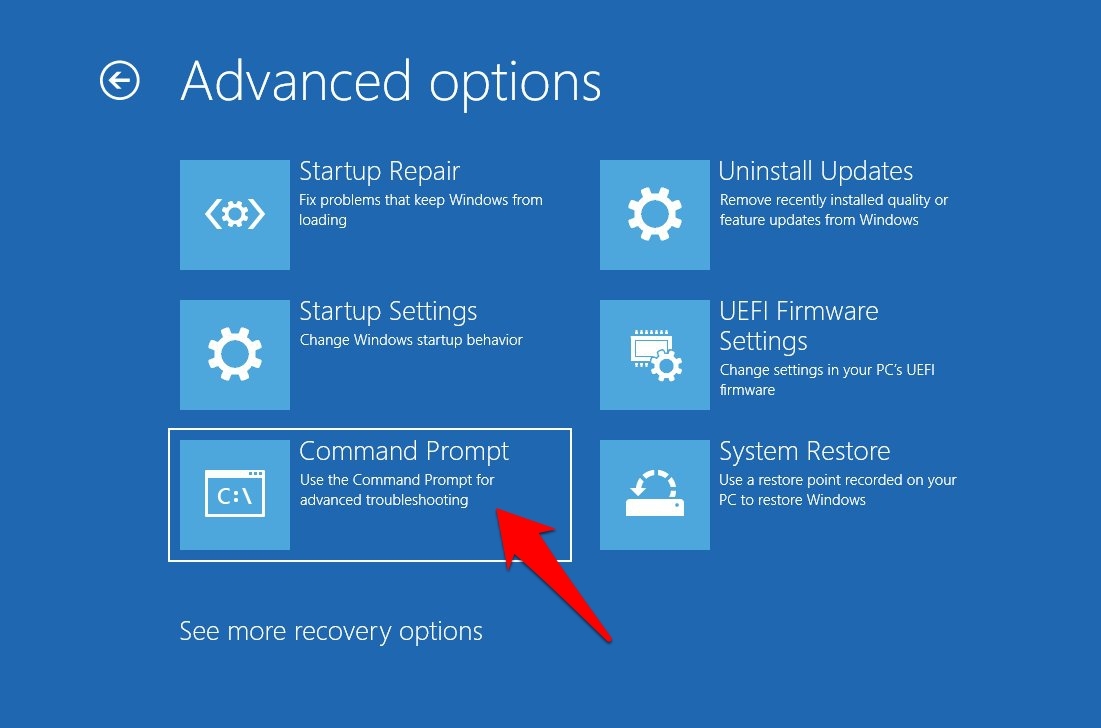Viewport: 1101px width, 728px height.
Task: Select the System Restore drive icon
Action: tap(654, 495)
